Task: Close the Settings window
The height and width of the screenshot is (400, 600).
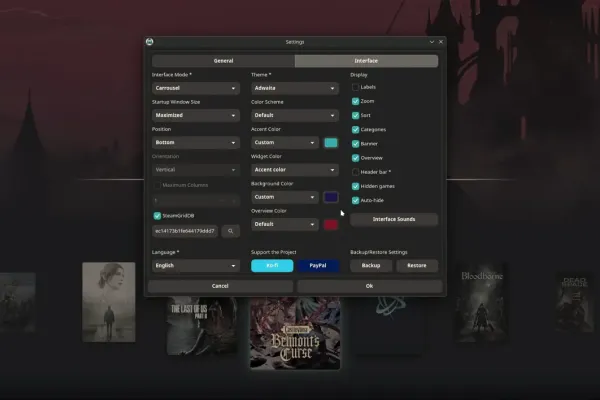Action: tap(441, 42)
